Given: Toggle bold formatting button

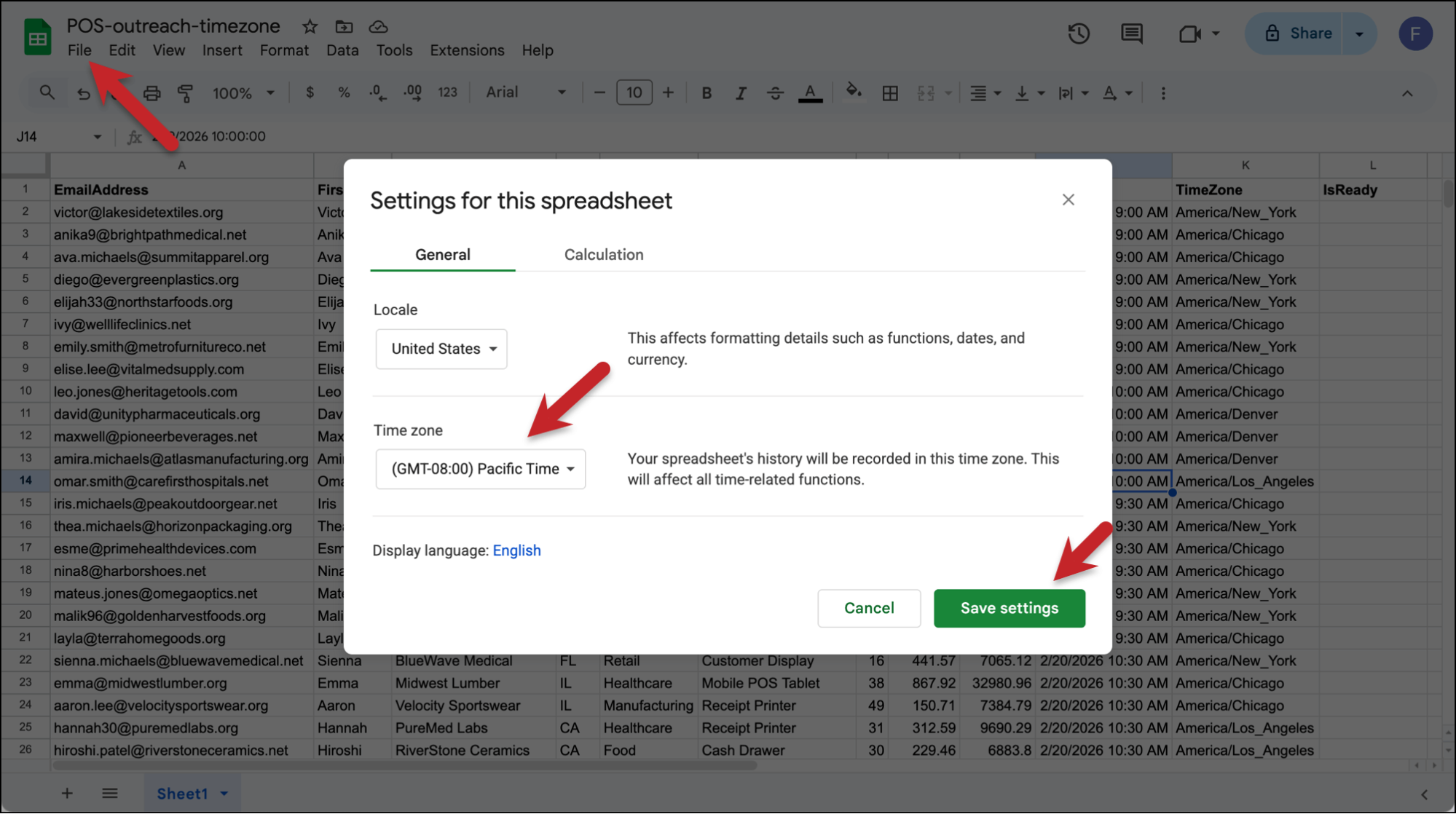Looking at the screenshot, I should click(x=706, y=93).
